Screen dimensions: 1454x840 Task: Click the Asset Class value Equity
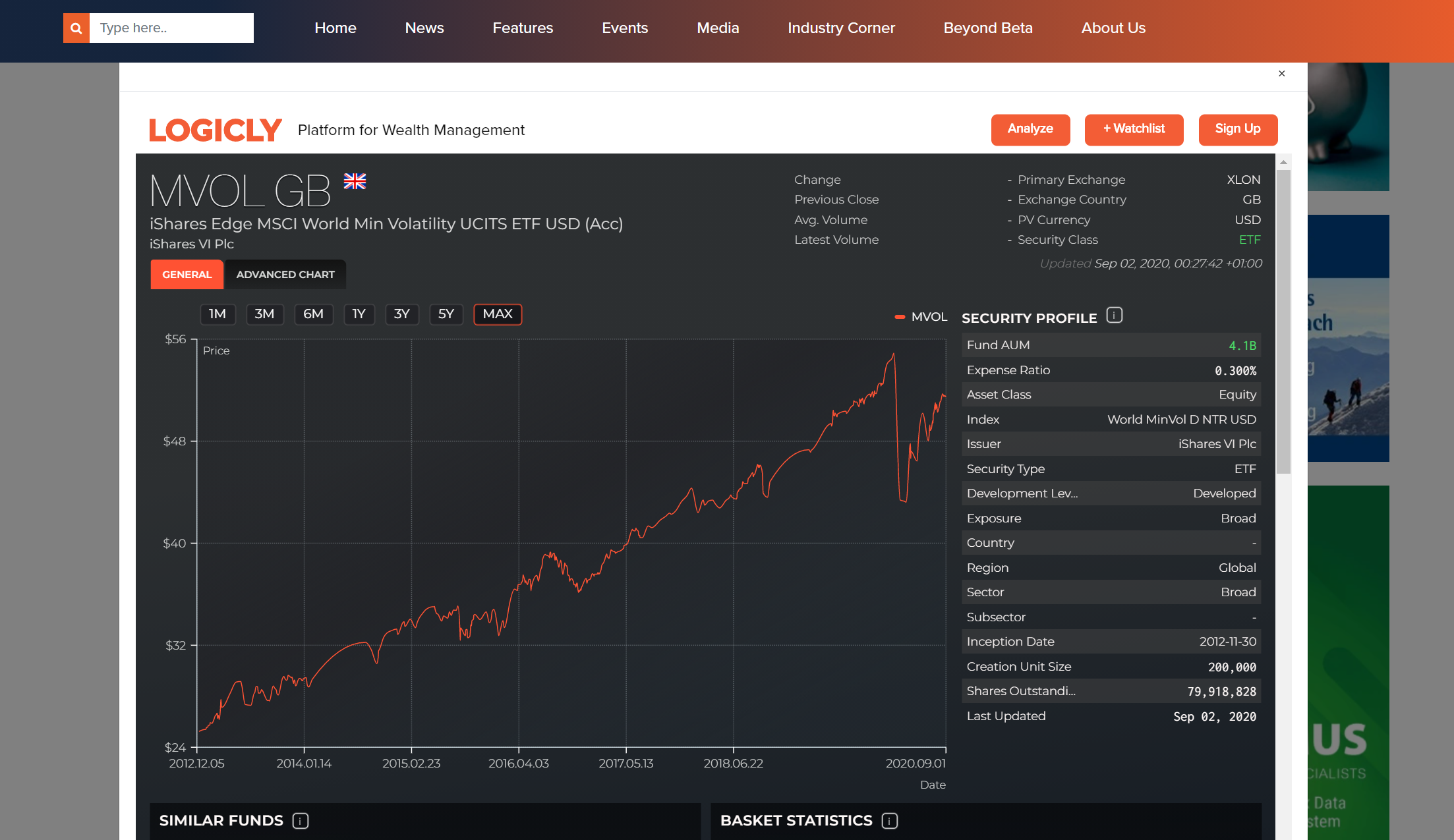1237,395
